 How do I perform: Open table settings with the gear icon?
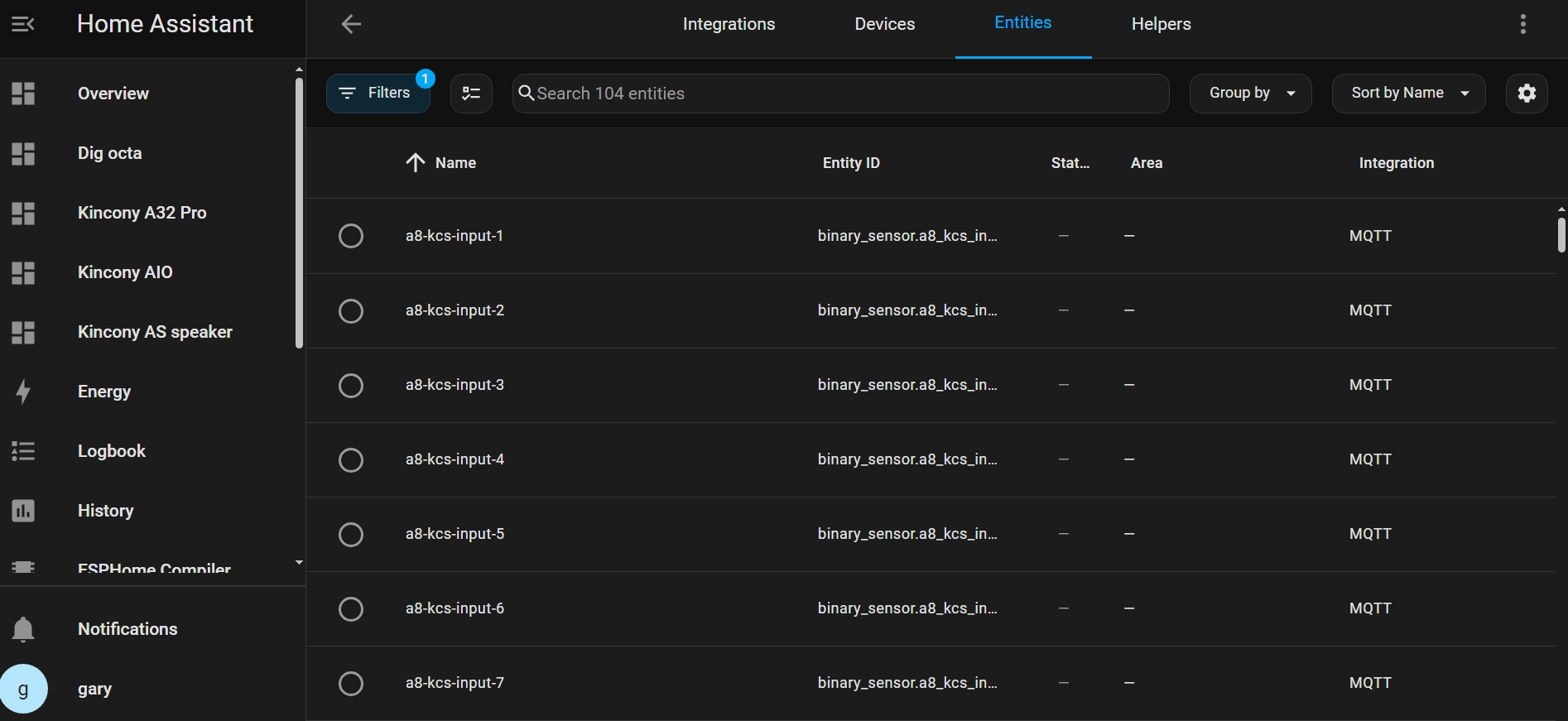(1527, 94)
